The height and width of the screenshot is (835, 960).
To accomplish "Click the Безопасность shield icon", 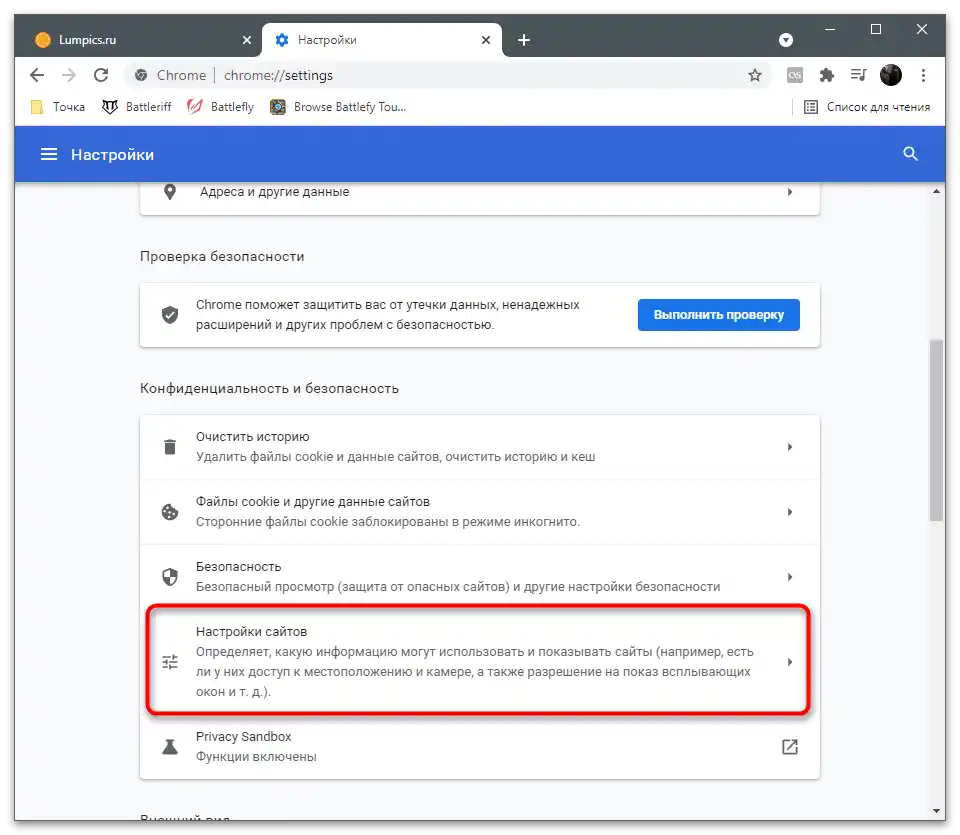I will (x=170, y=577).
